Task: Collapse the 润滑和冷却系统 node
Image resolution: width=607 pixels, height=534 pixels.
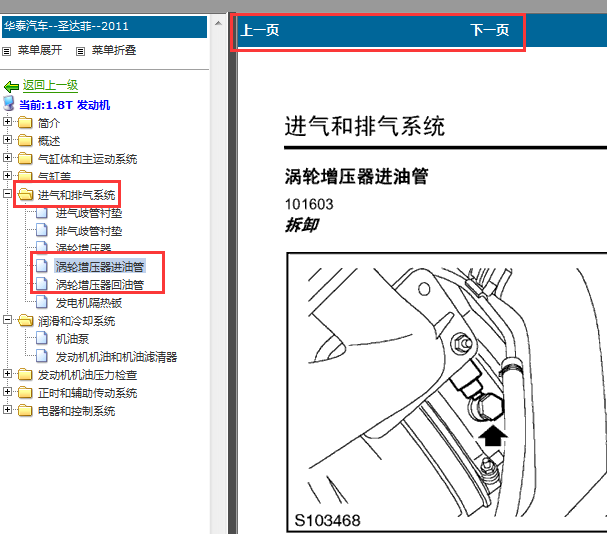Action: [7, 319]
